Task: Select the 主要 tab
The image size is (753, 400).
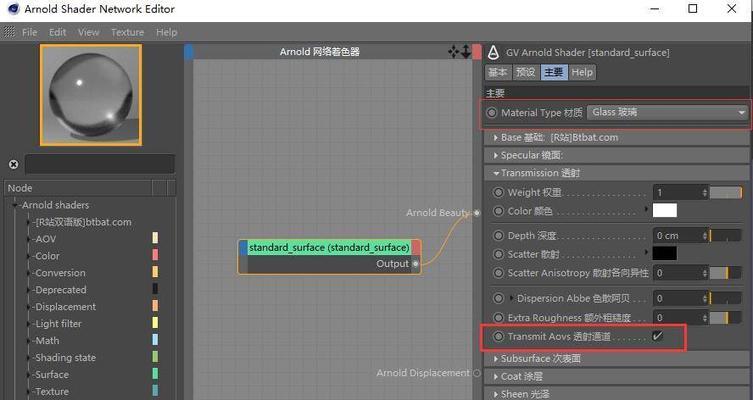Action: point(554,73)
